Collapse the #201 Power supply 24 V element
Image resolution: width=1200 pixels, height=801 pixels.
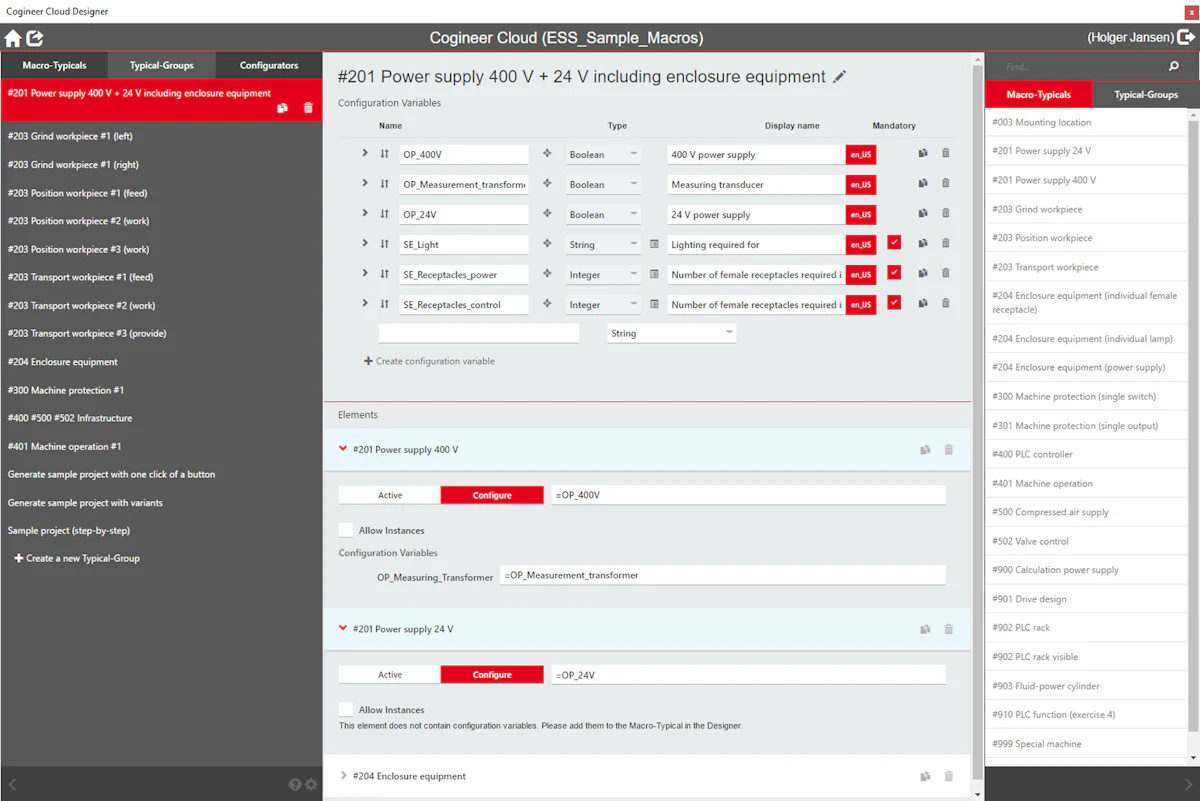pyautogui.click(x=343, y=629)
